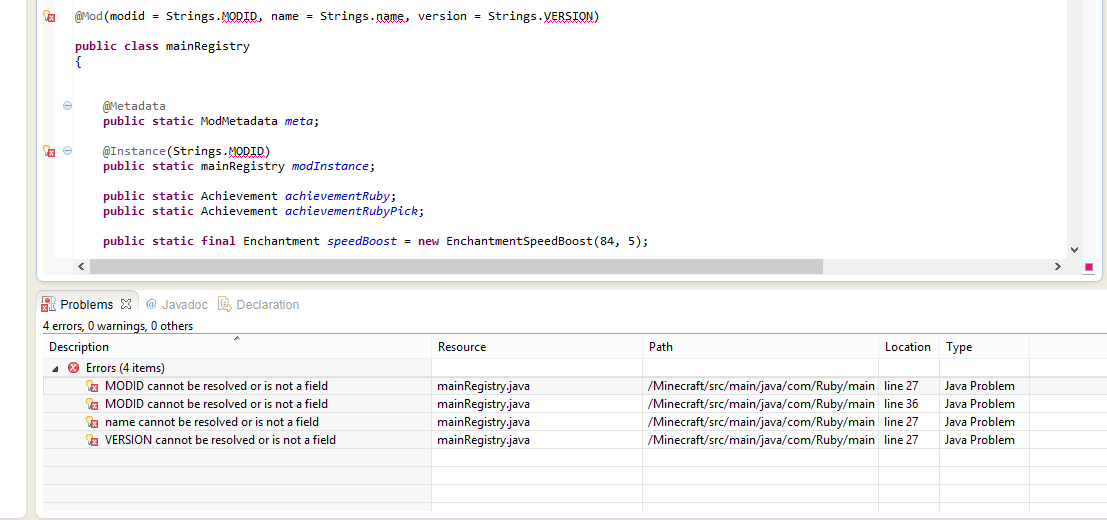Select 'MODID cannot be resolved' error at line 36
Image resolution: width=1107 pixels, height=520 pixels.
pyautogui.click(x=216, y=404)
